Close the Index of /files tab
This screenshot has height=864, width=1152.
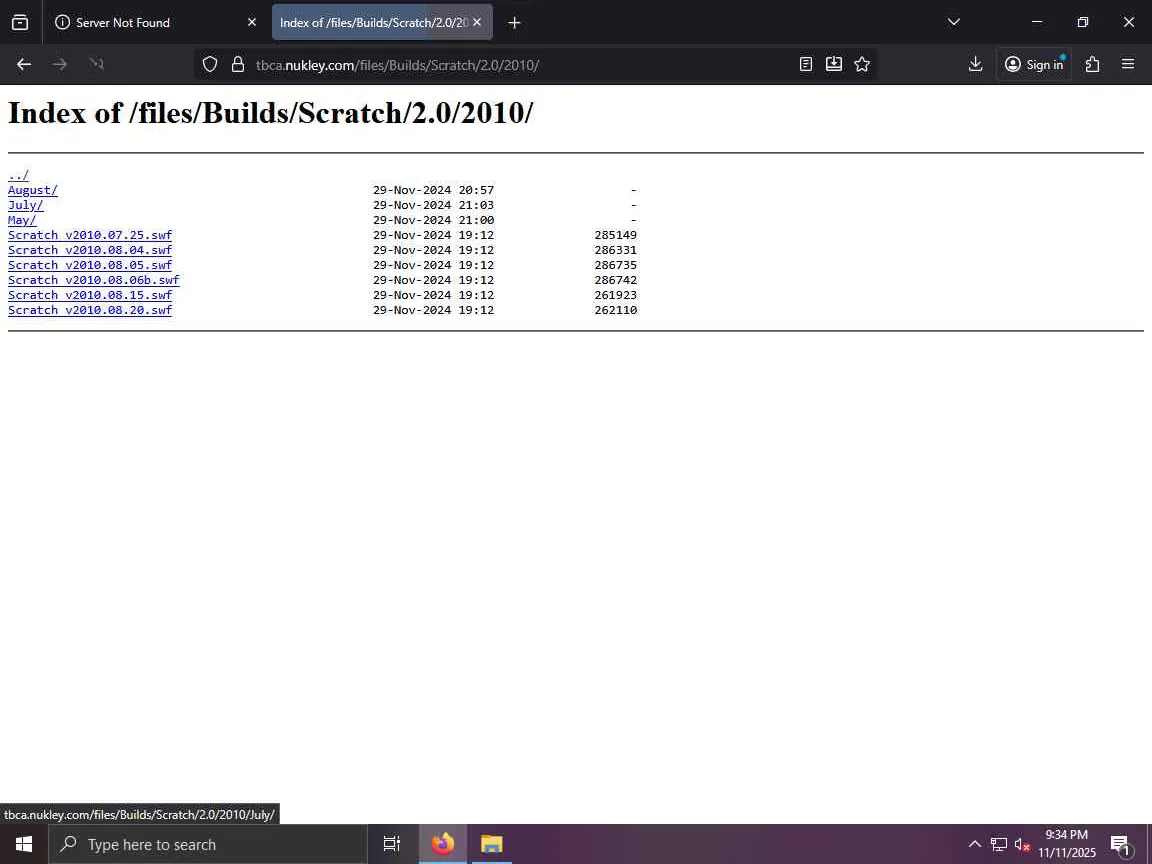click(477, 23)
